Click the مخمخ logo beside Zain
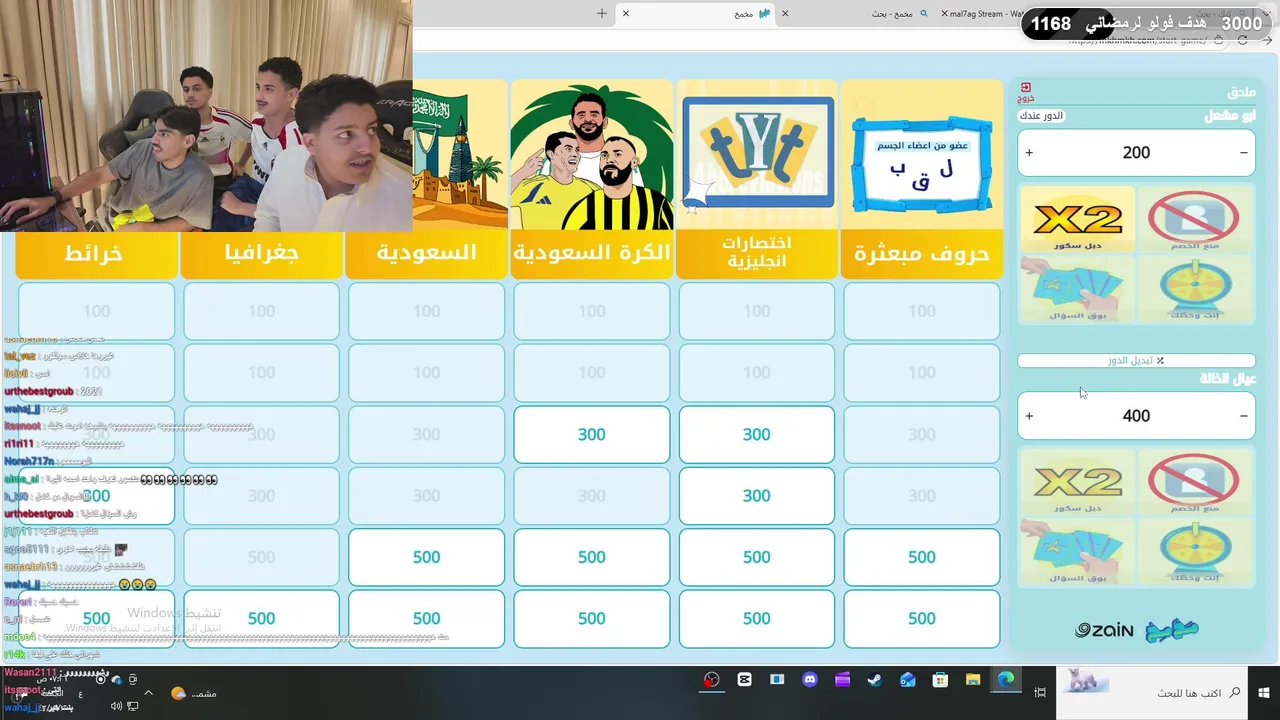 [x=1172, y=630]
